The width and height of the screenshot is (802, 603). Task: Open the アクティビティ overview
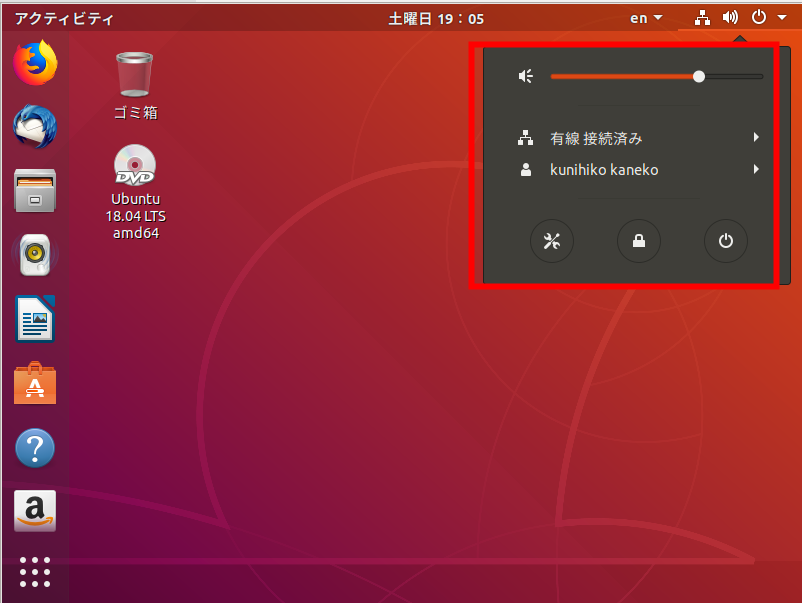coord(64,18)
